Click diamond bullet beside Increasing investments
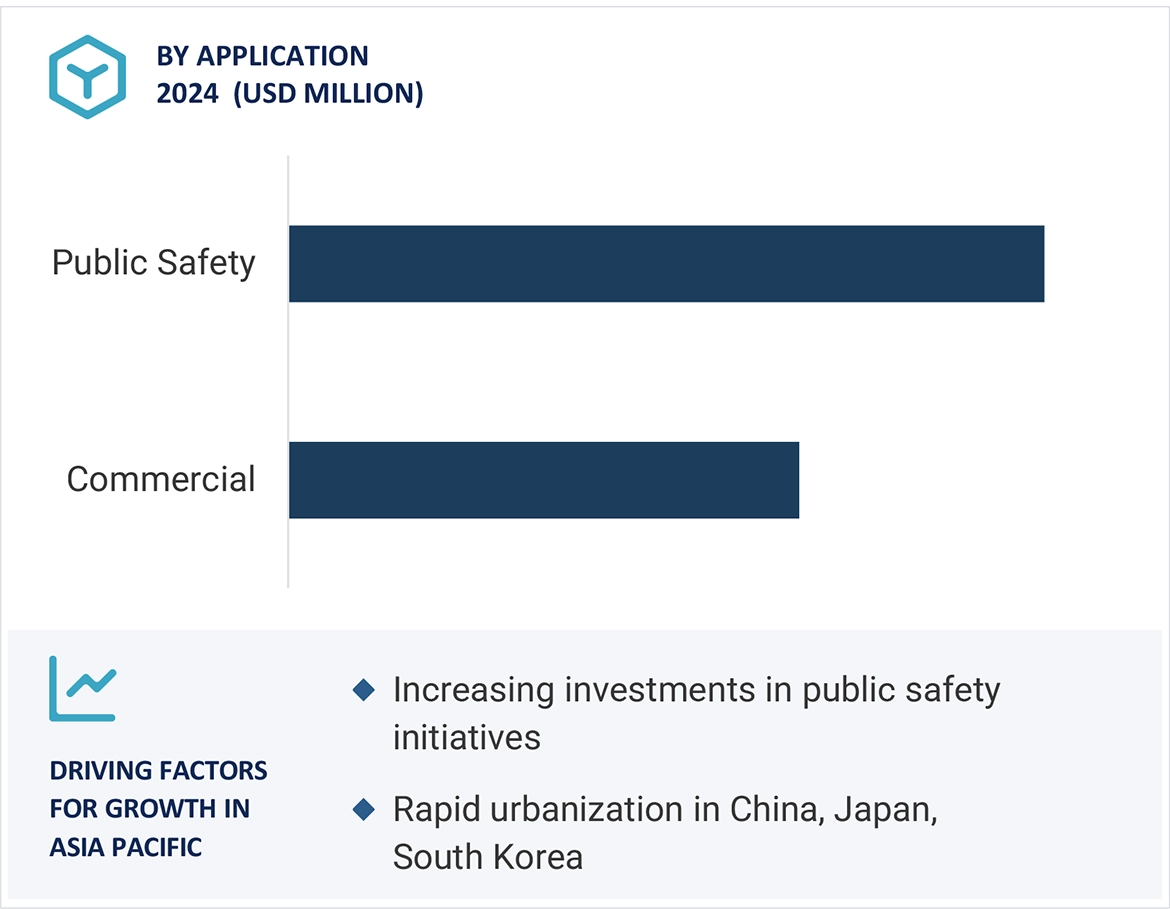 pos(364,689)
